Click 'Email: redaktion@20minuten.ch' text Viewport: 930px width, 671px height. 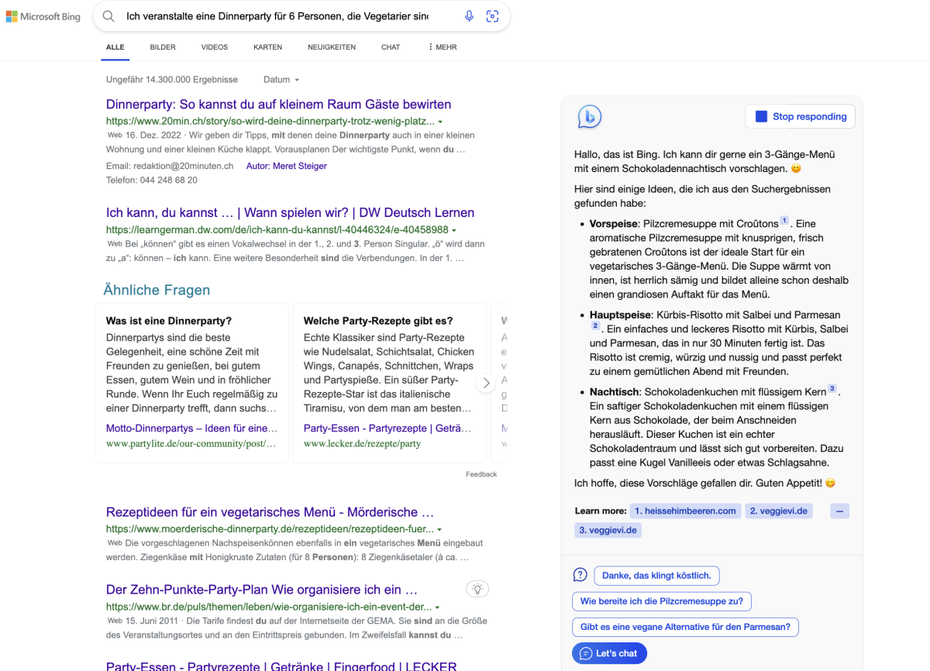(170, 166)
